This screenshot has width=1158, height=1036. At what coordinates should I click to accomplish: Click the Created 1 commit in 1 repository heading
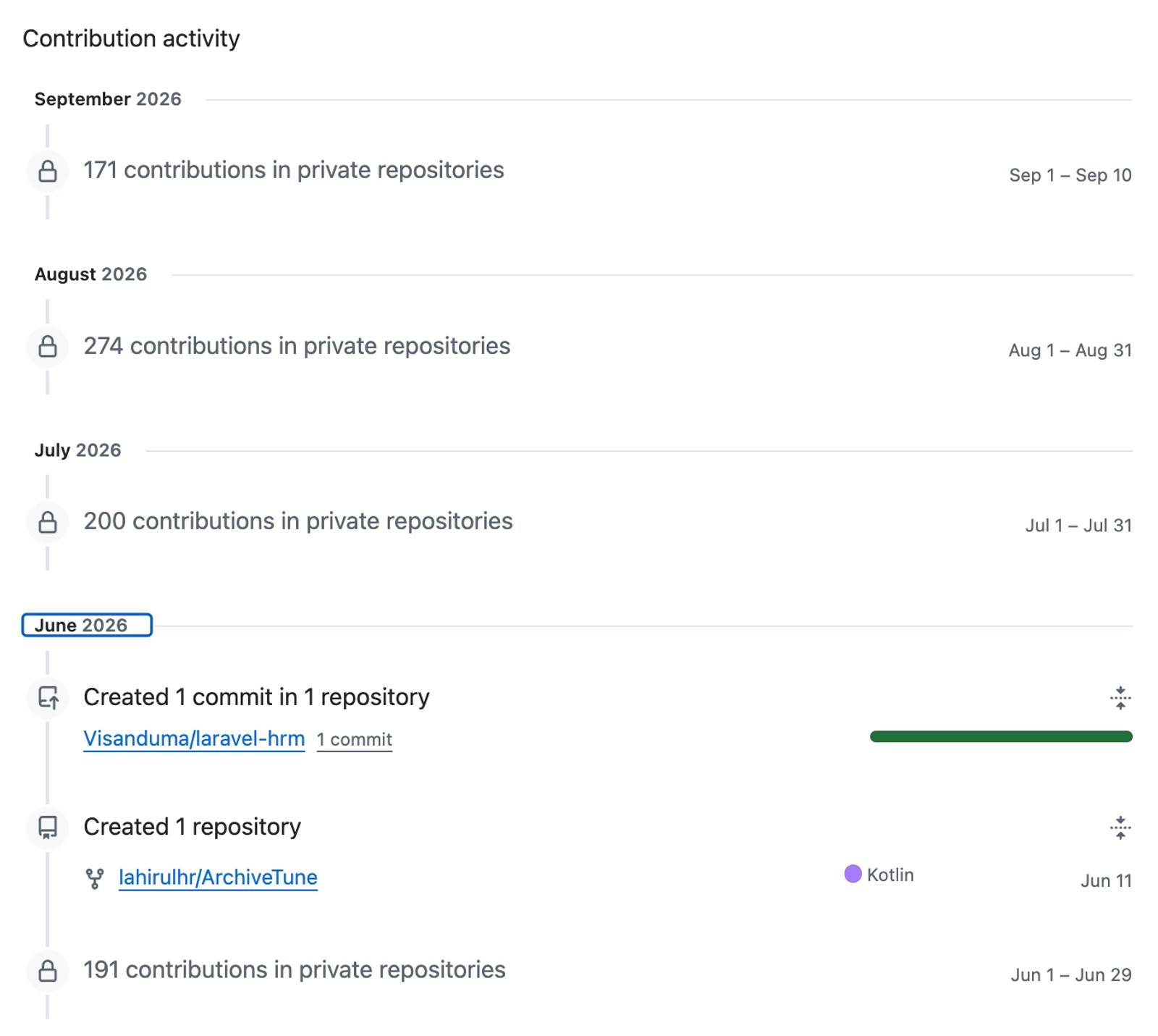click(256, 697)
